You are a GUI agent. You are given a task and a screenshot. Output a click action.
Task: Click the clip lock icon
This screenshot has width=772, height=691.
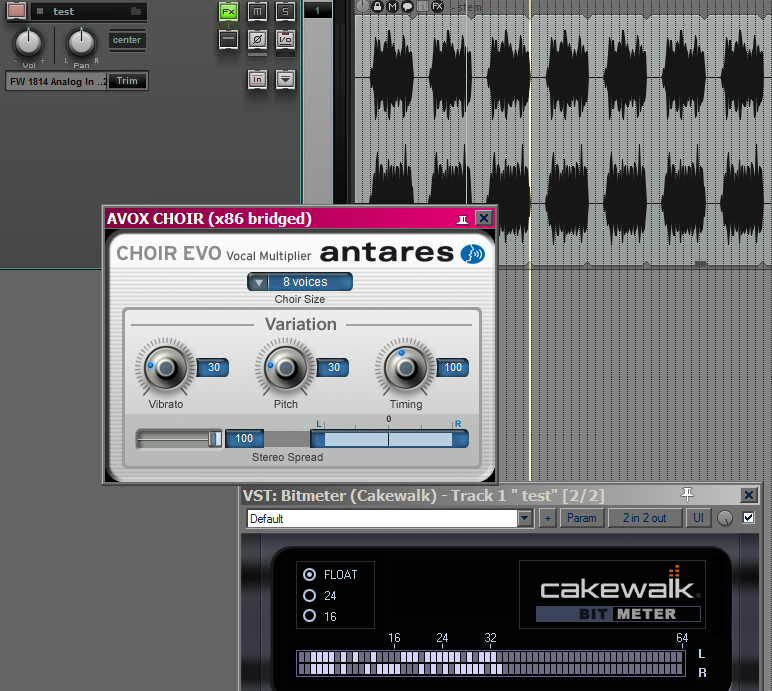pos(377,6)
